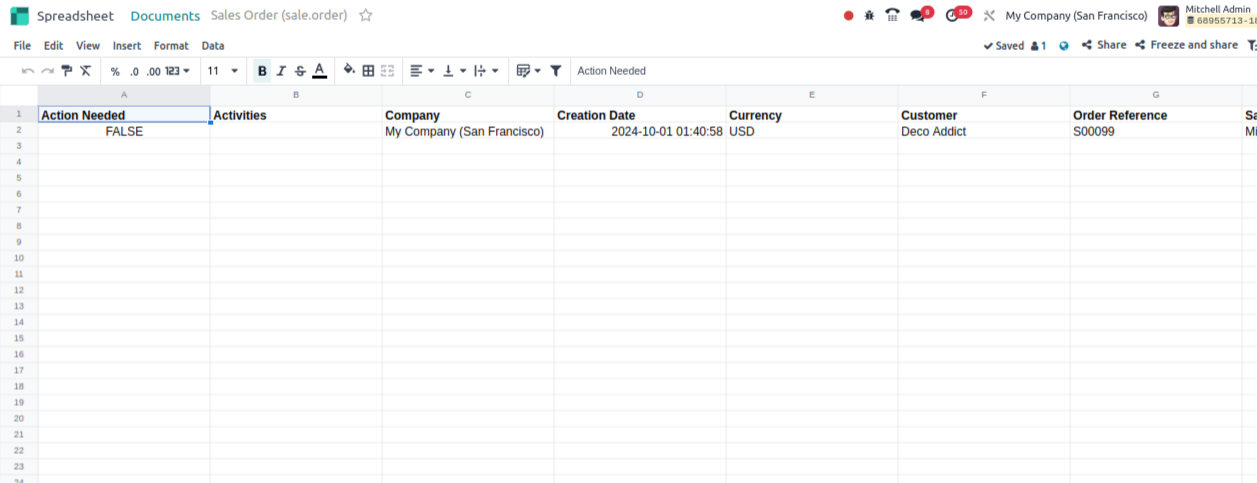
Task: Click the fill color paint bucket
Action: (x=349, y=71)
